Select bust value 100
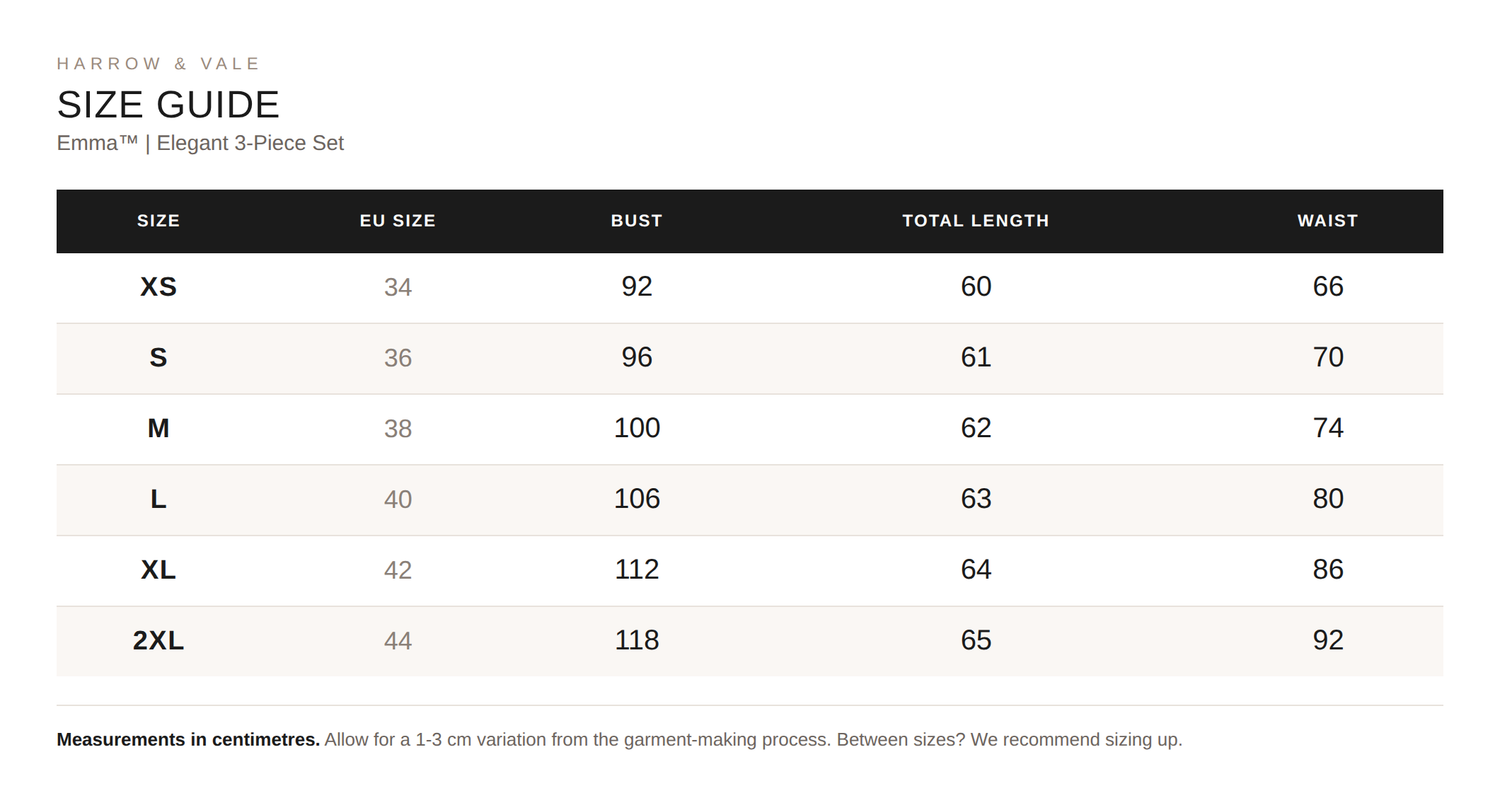 pyautogui.click(x=637, y=428)
